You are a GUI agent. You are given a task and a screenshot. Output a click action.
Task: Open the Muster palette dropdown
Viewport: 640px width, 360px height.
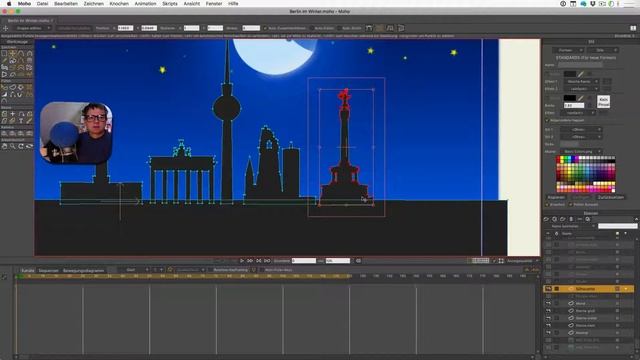(582, 151)
